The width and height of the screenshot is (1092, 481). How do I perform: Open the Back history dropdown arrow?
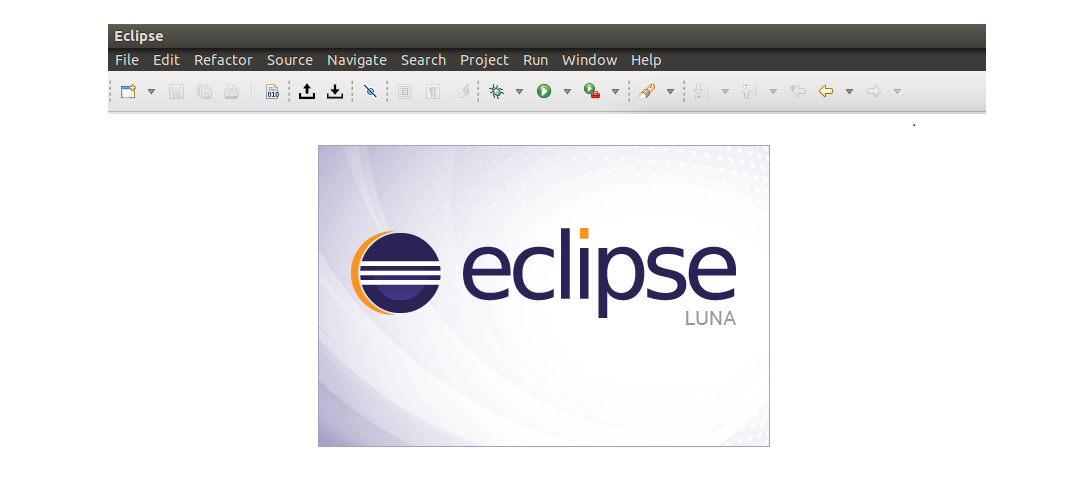849,91
